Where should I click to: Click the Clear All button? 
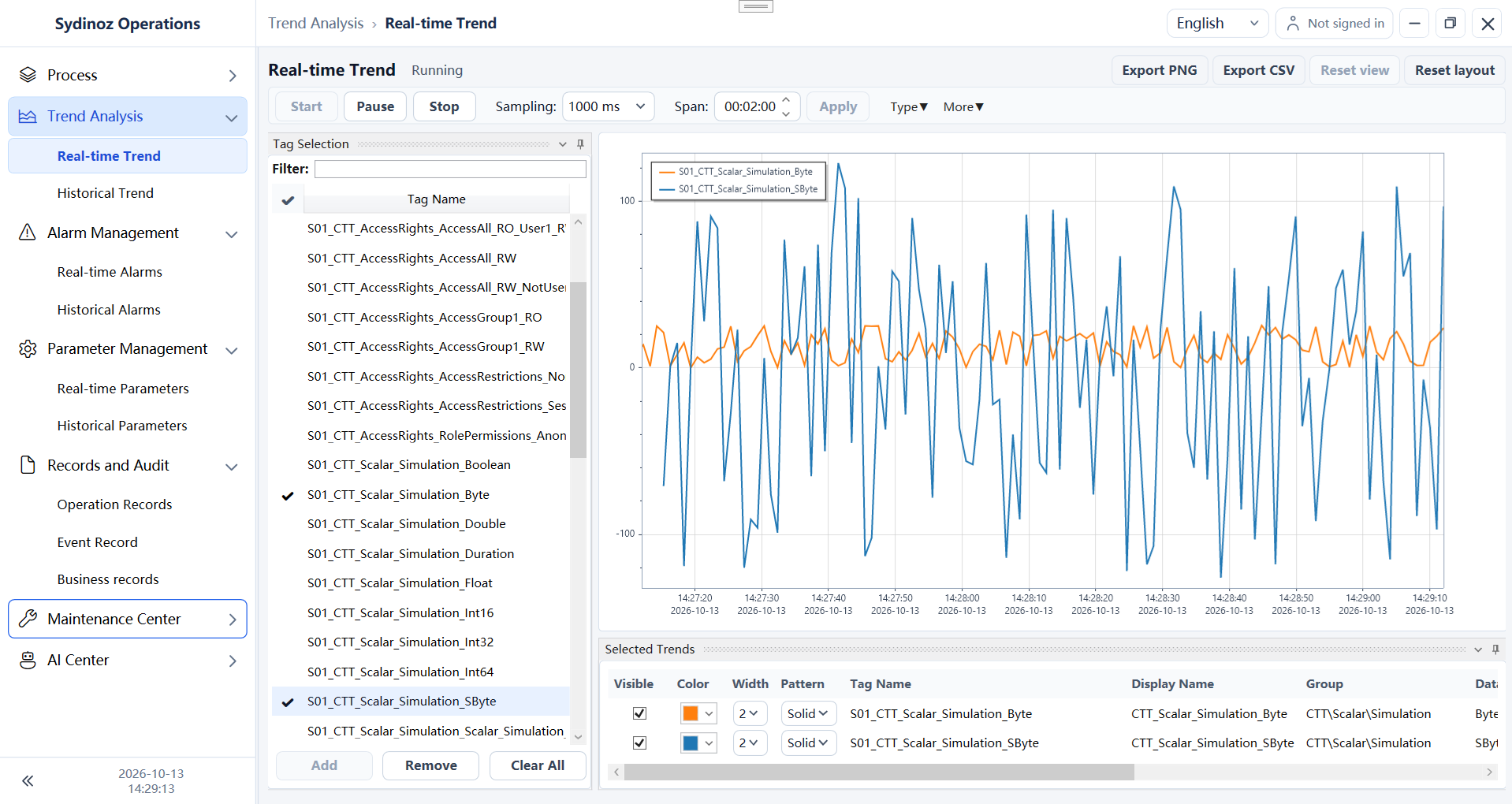click(x=538, y=765)
